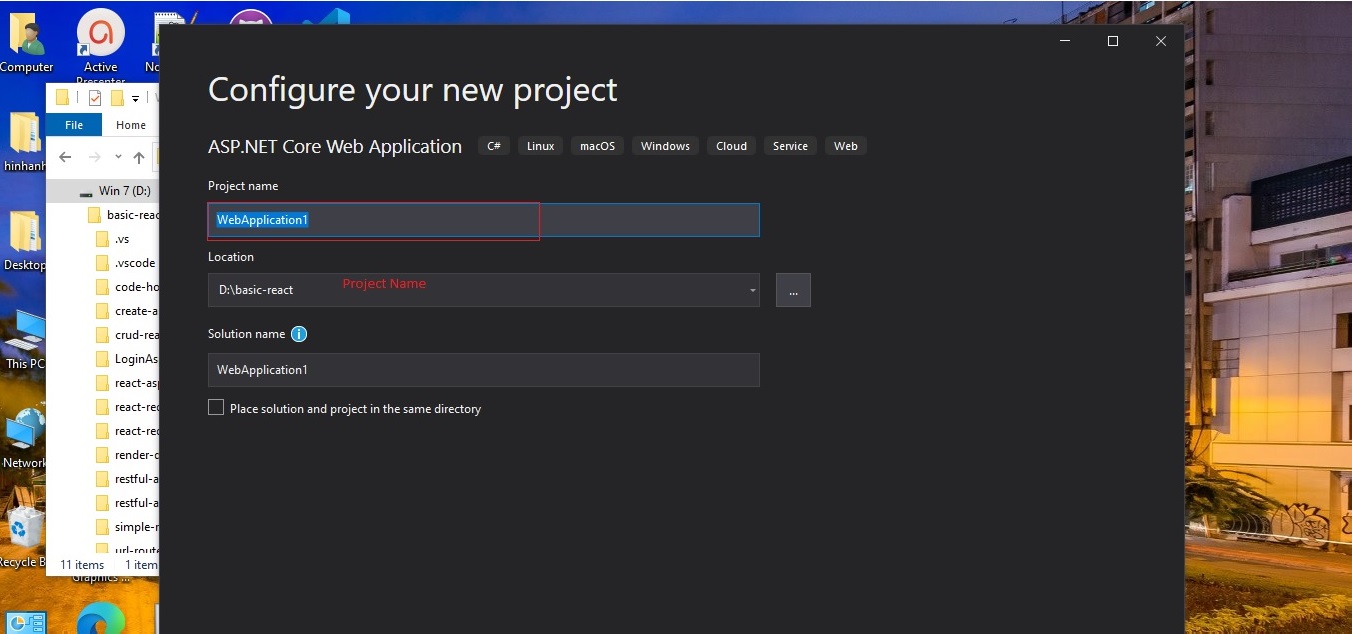Viewport: 1352px width, 634px height.
Task: Click the back arrow in File Explorer
Action: click(x=65, y=157)
